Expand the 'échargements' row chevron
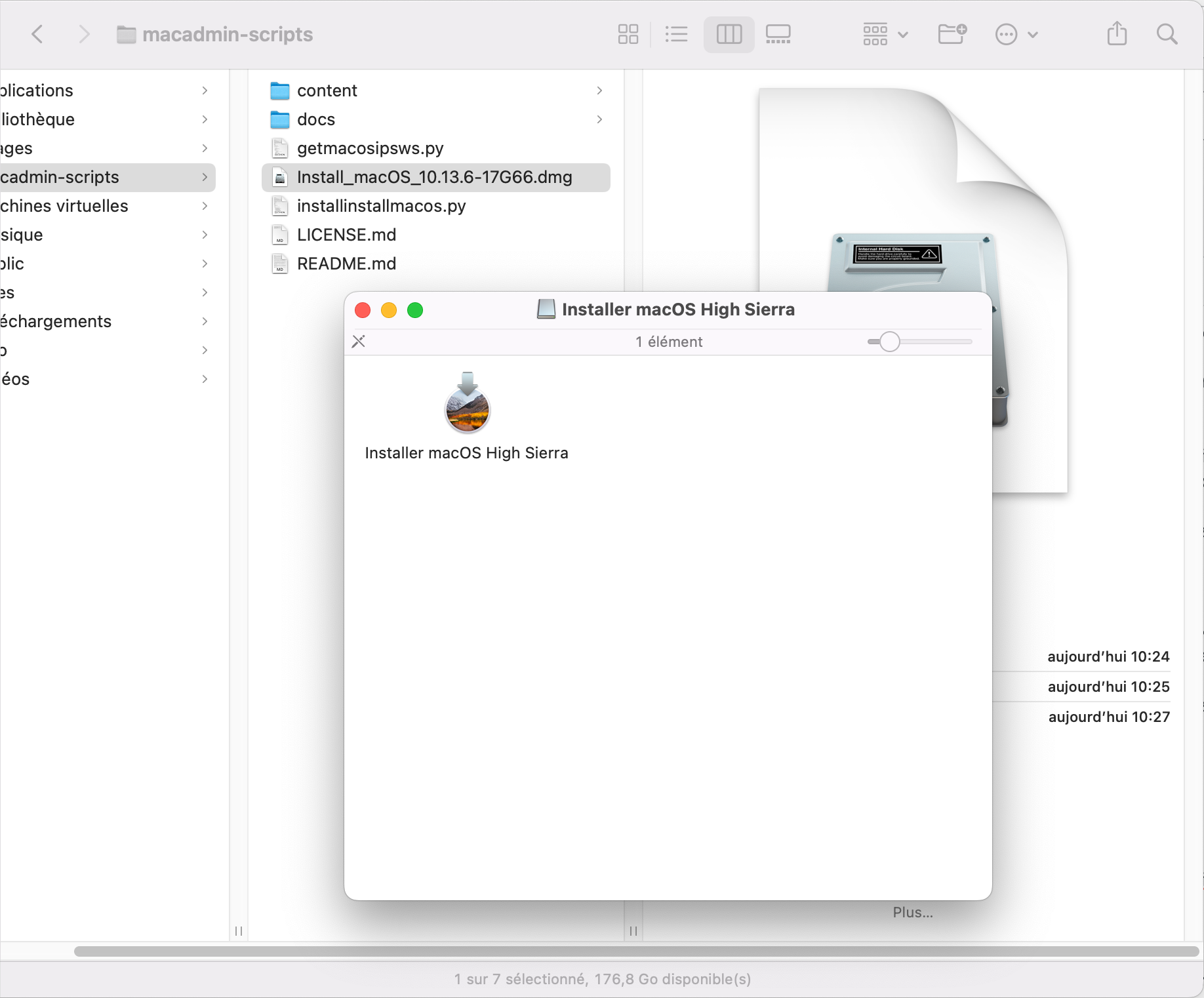The image size is (1204, 998). tap(205, 321)
